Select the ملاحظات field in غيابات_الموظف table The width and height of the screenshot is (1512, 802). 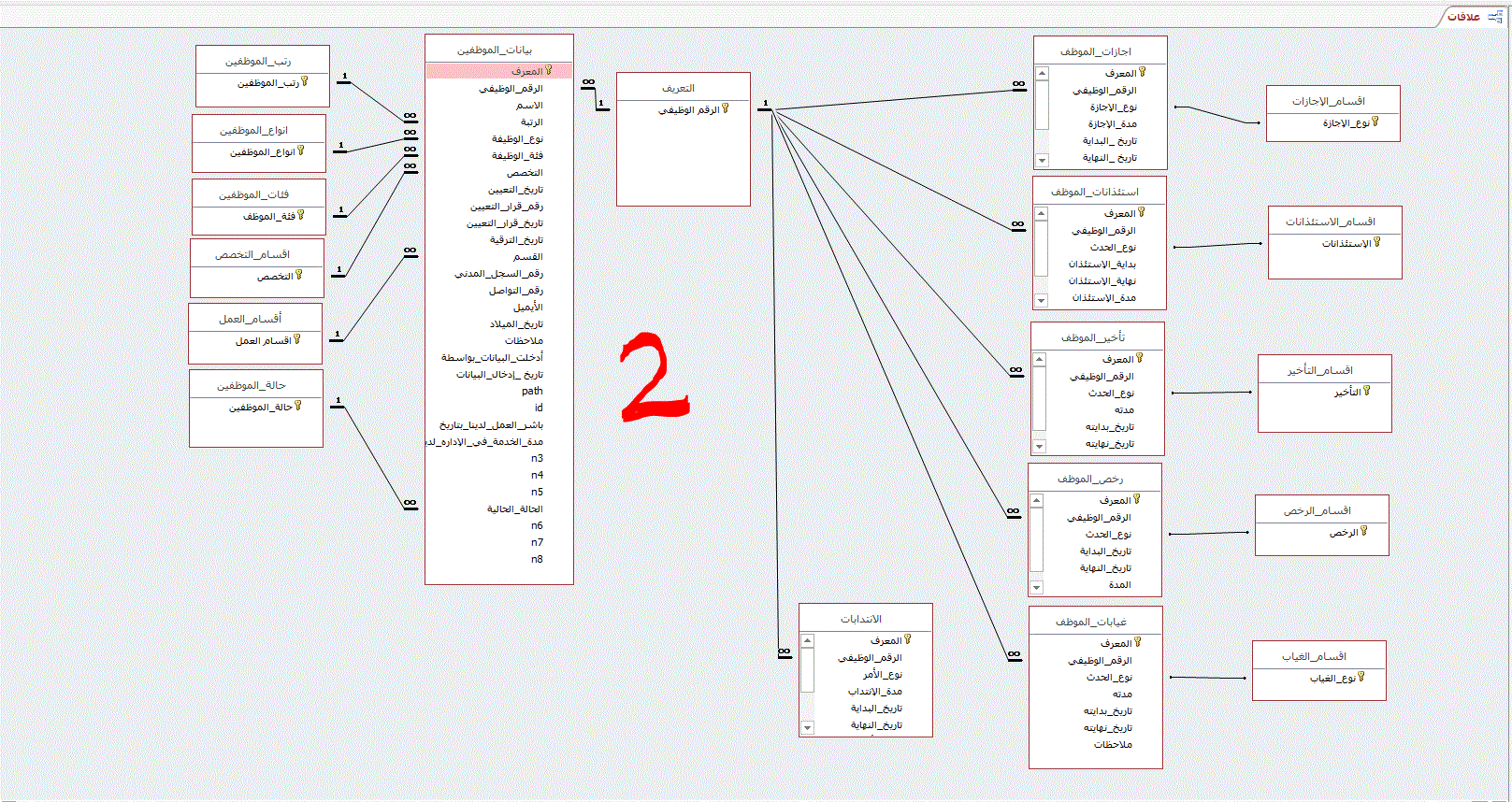click(1113, 745)
